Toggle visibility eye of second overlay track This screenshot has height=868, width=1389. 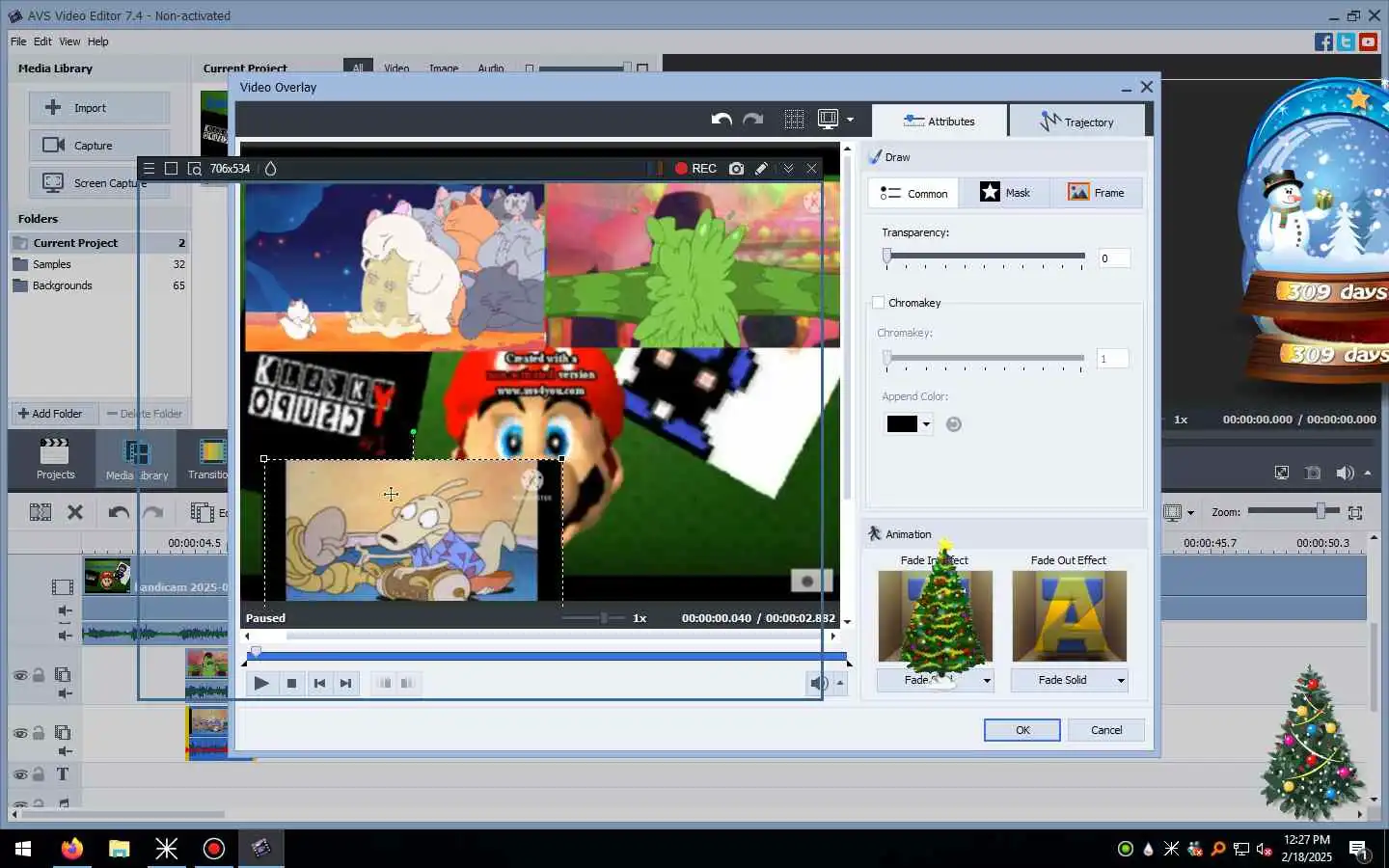[19, 733]
